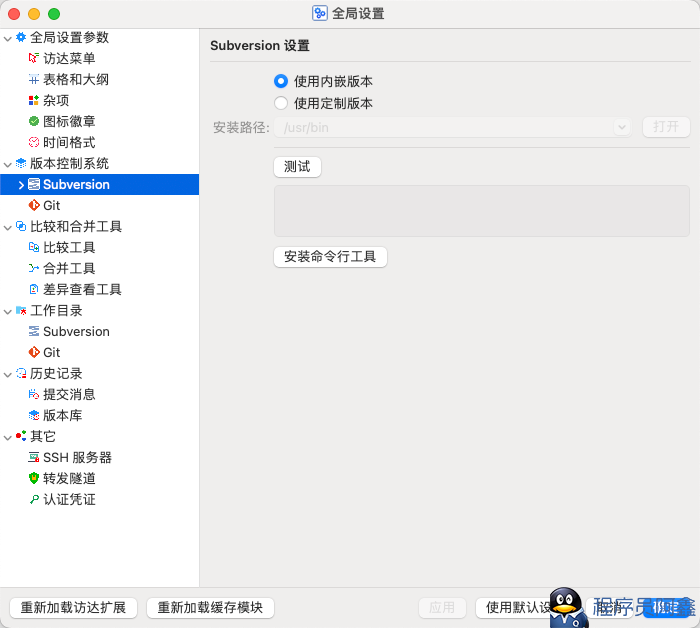Click the 比较工具 icon
This screenshot has width=700, height=628.
[x=34, y=247]
